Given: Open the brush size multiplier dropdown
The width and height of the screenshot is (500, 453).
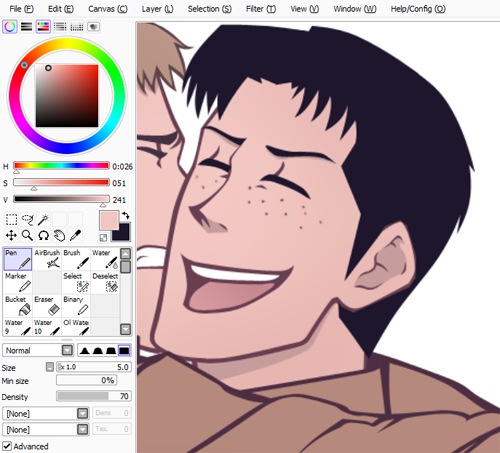Looking at the screenshot, I should coord(50,367).
